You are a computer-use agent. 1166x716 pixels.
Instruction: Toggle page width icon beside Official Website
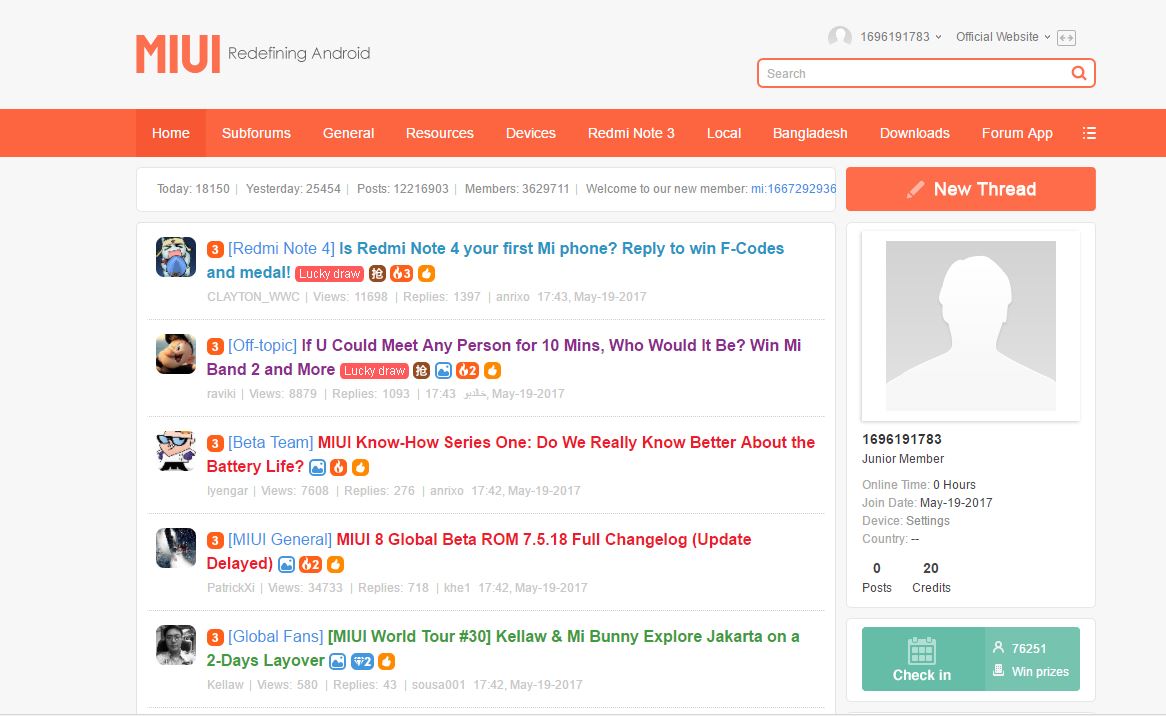point(1066,38)
